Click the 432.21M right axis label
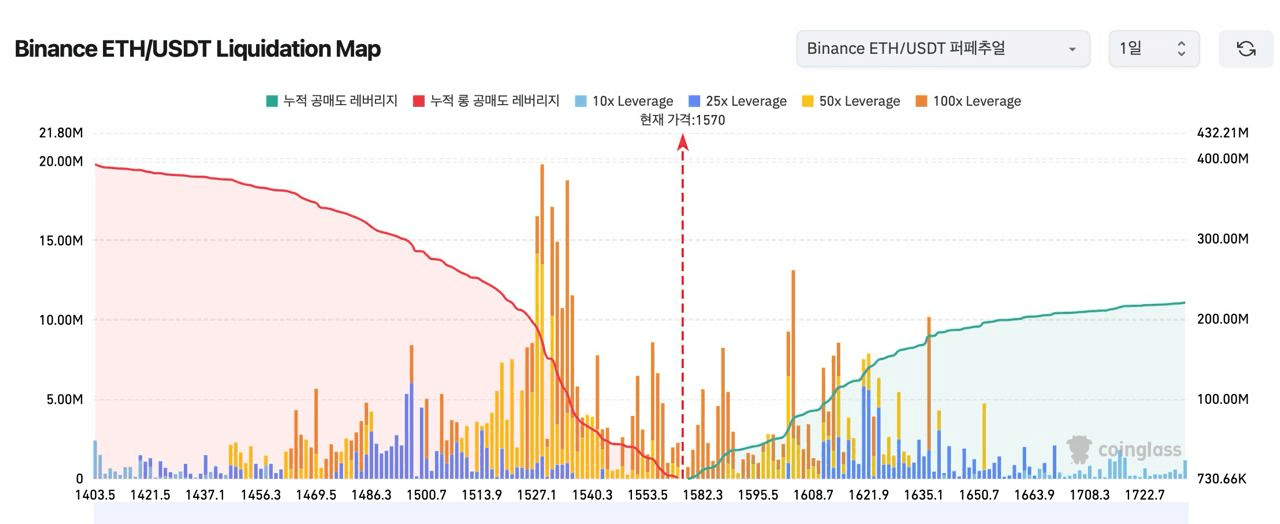 click(1222, 133)
